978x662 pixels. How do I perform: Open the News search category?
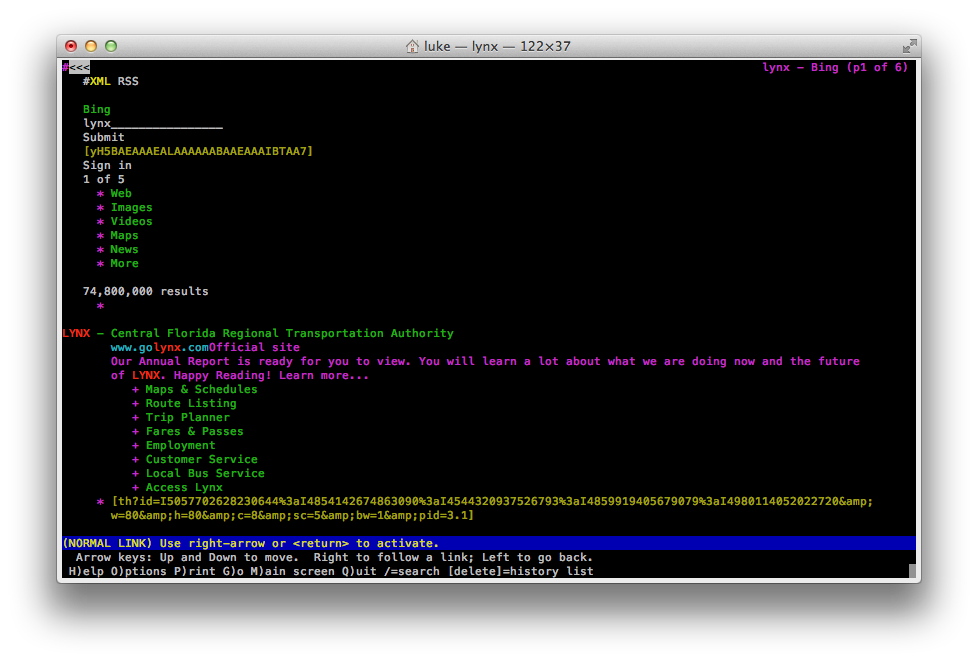pyautogui.click(x=124, y=250)
